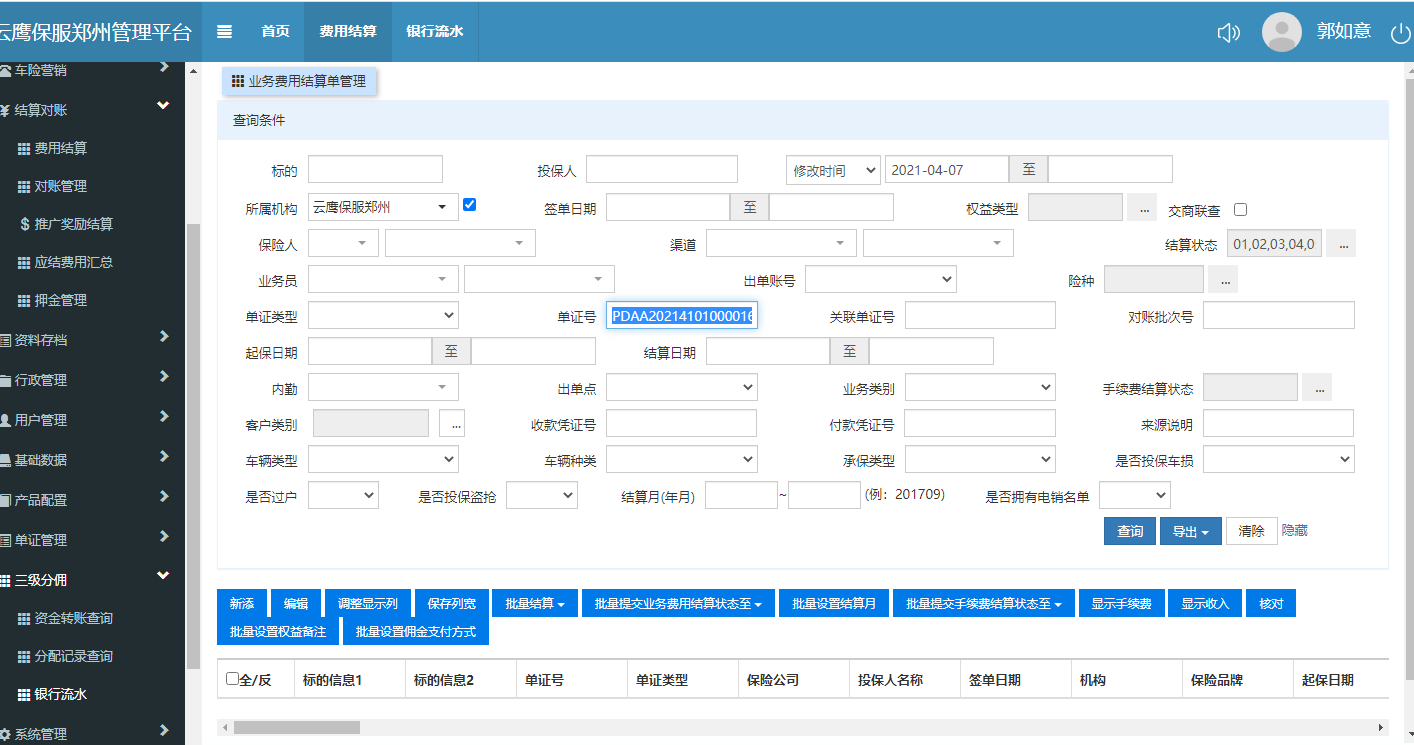The image size is (1414, 745).
Task: Open the 修改时间 date type dropdown
Action: tap(832, 170)
